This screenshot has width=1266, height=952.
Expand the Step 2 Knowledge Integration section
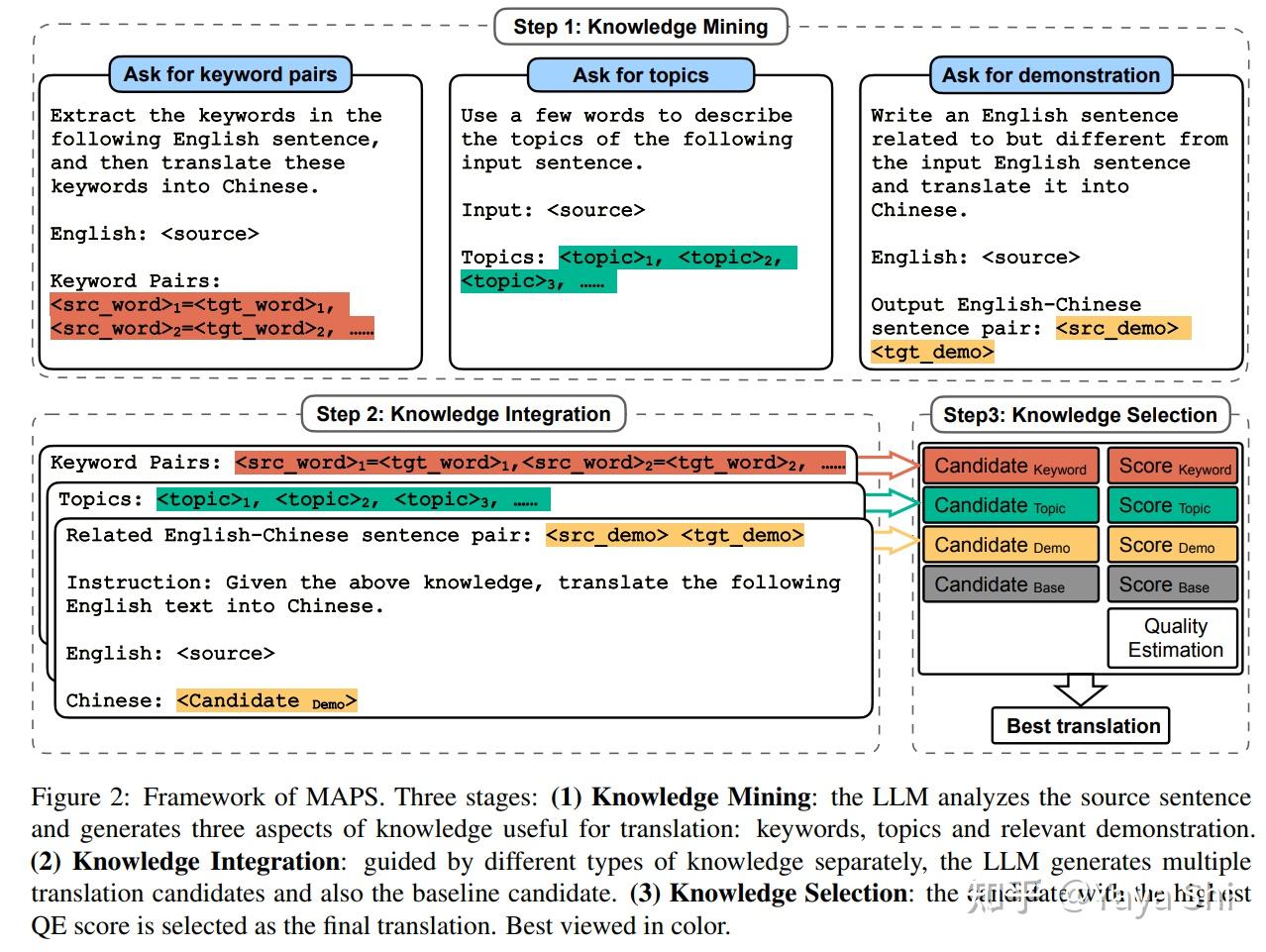coord(462,414)
